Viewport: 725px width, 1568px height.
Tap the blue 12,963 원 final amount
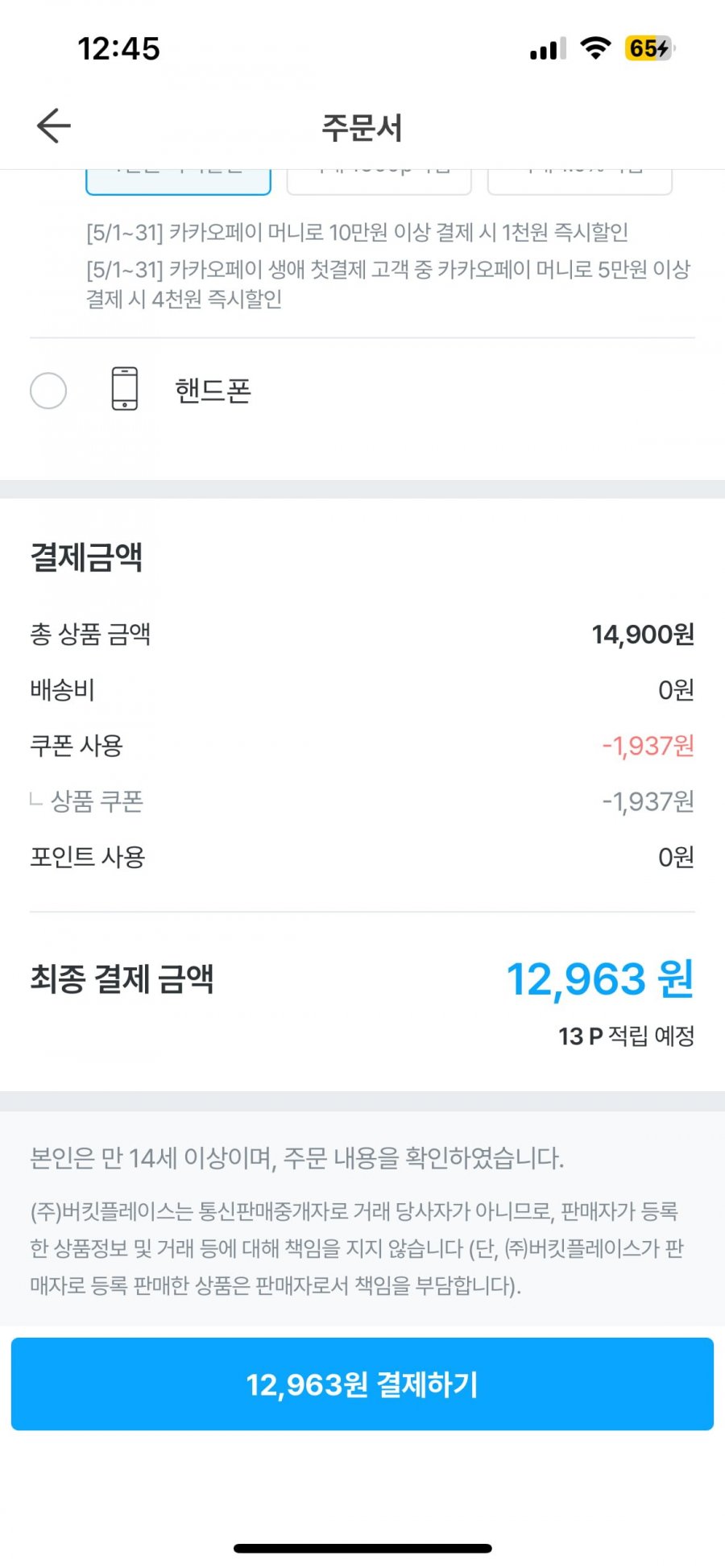(x=600, y=979)
